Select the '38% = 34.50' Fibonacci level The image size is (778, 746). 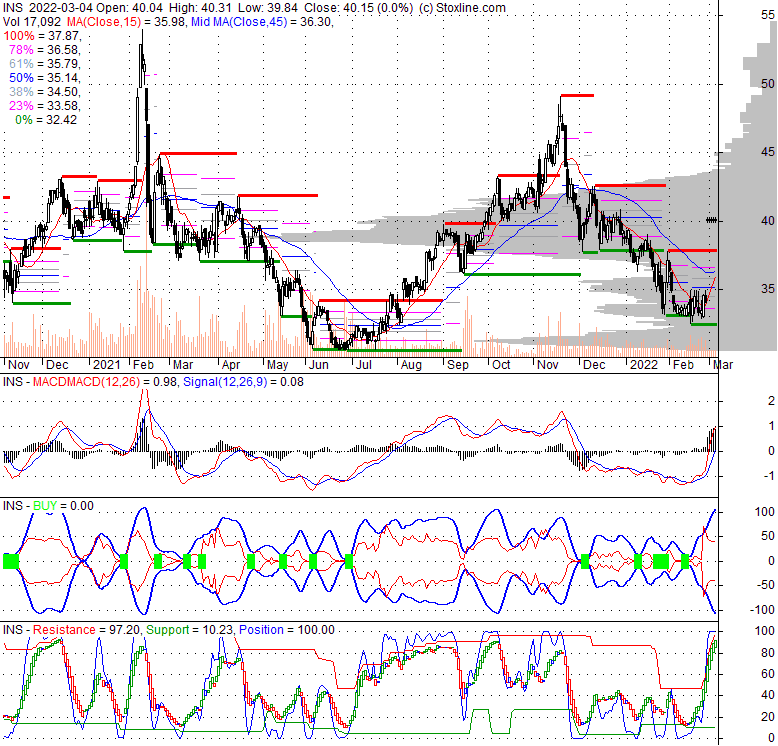(x=45, y=92)
